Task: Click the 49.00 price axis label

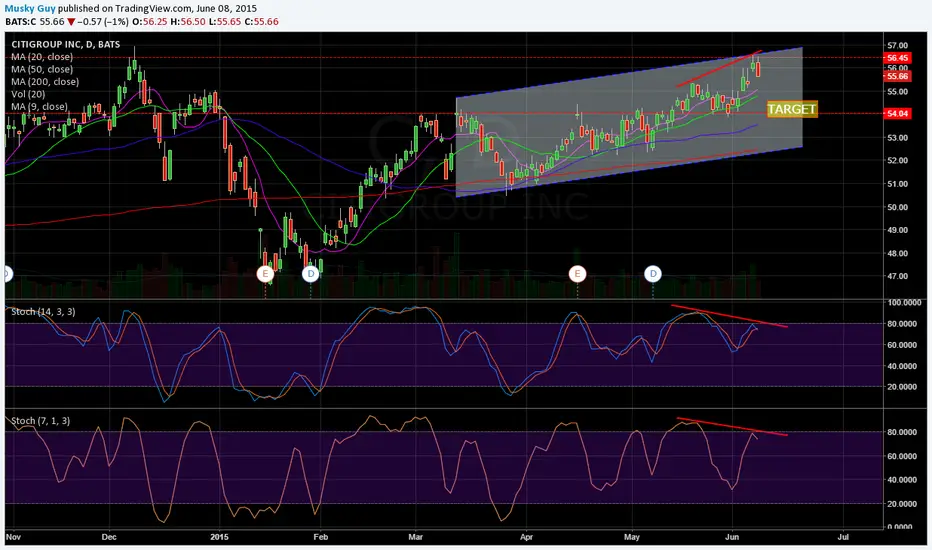Action: pos(898,230)
